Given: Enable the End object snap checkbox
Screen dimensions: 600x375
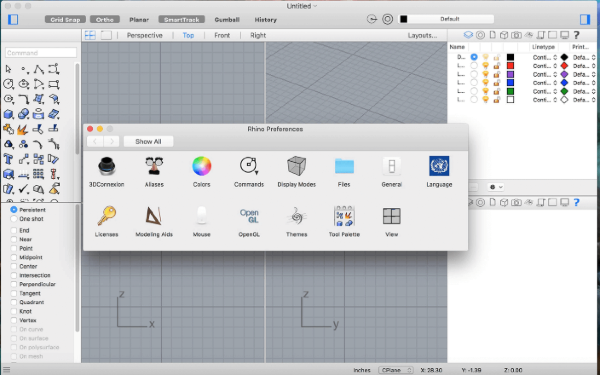Looking at the screenshot, I should [14, 230].
